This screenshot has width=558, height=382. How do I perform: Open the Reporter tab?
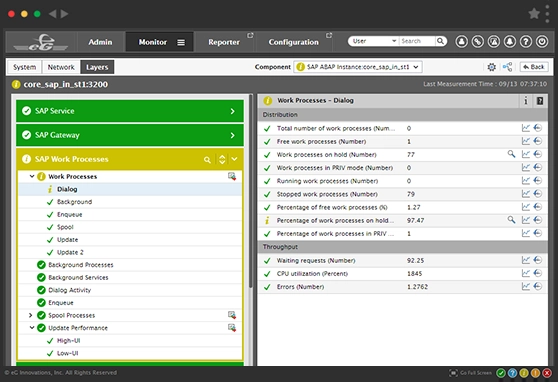pyautogui.click(x=224, y=42)
